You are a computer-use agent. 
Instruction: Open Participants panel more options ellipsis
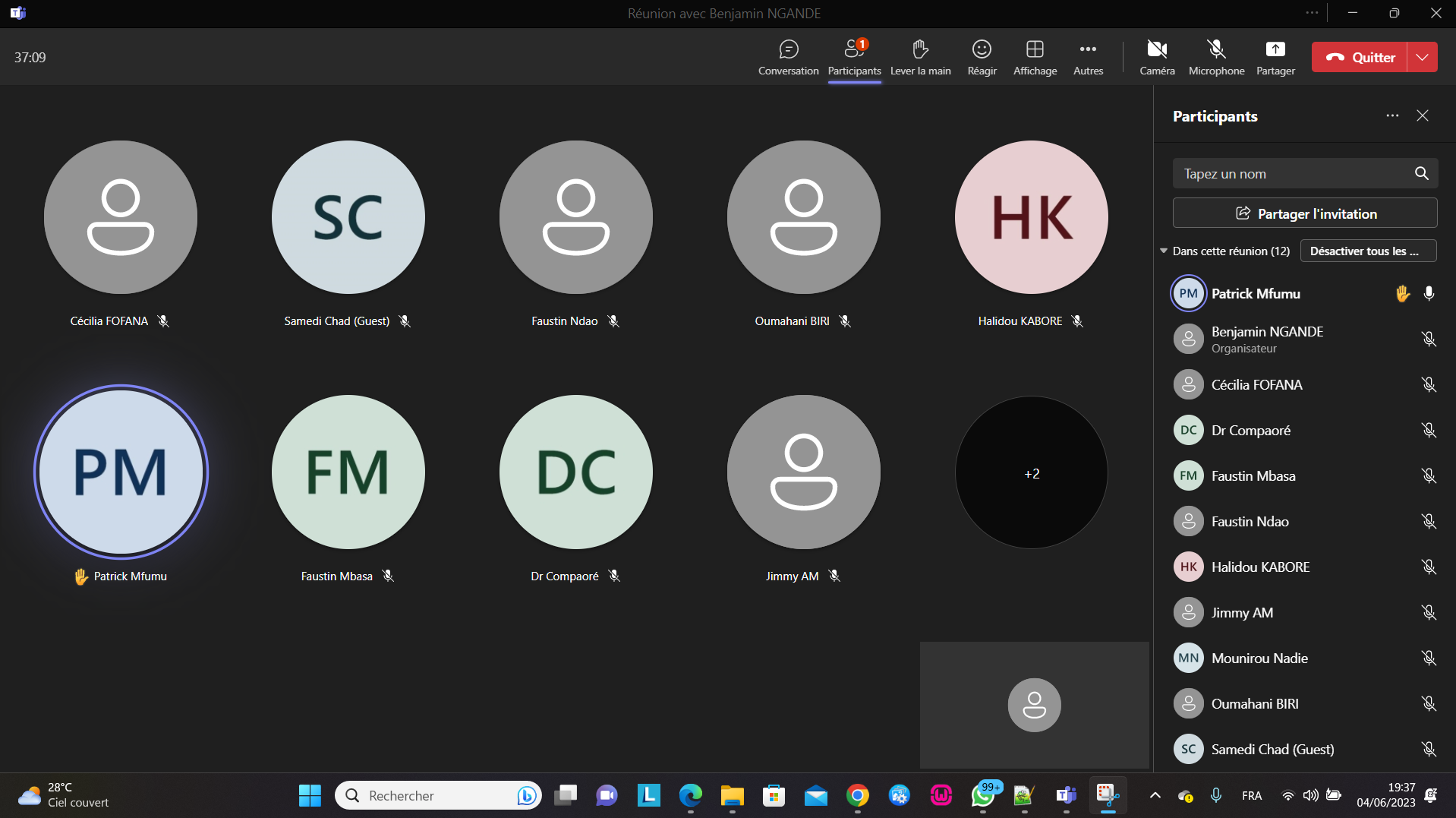[x=1391, y=115]
